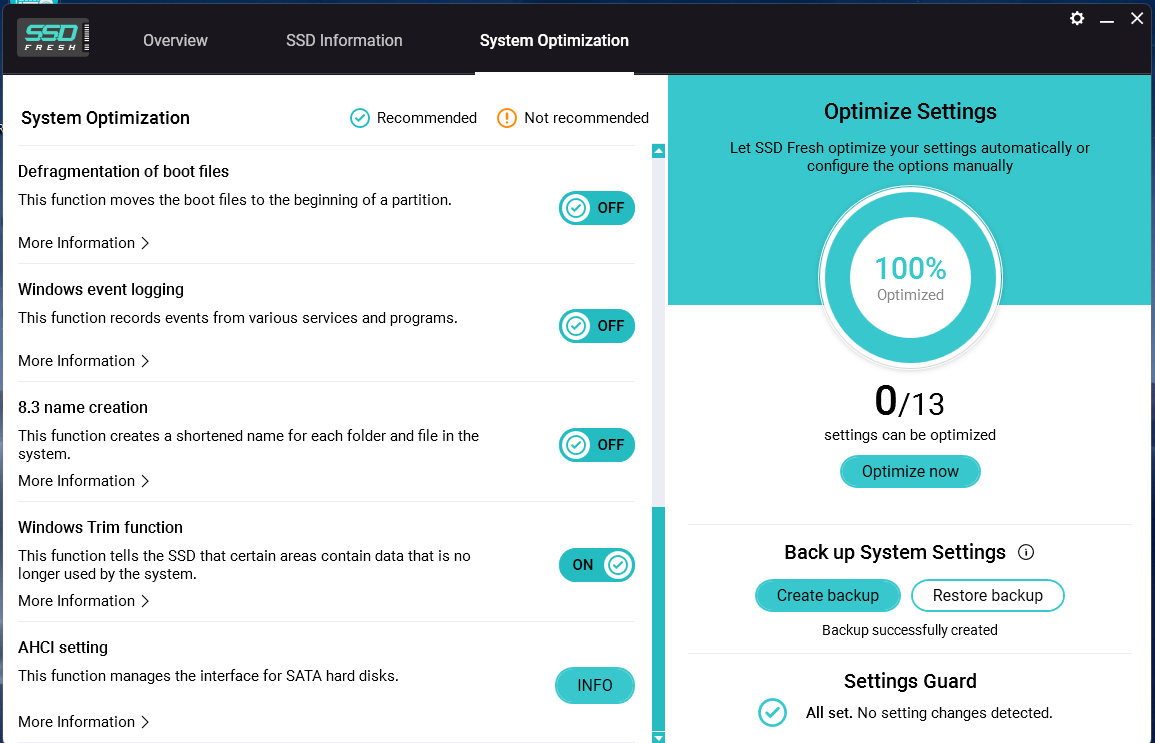1155x743 pixels.
Task: Expand More Information for Windows Trim function
Action: [83, 601]
